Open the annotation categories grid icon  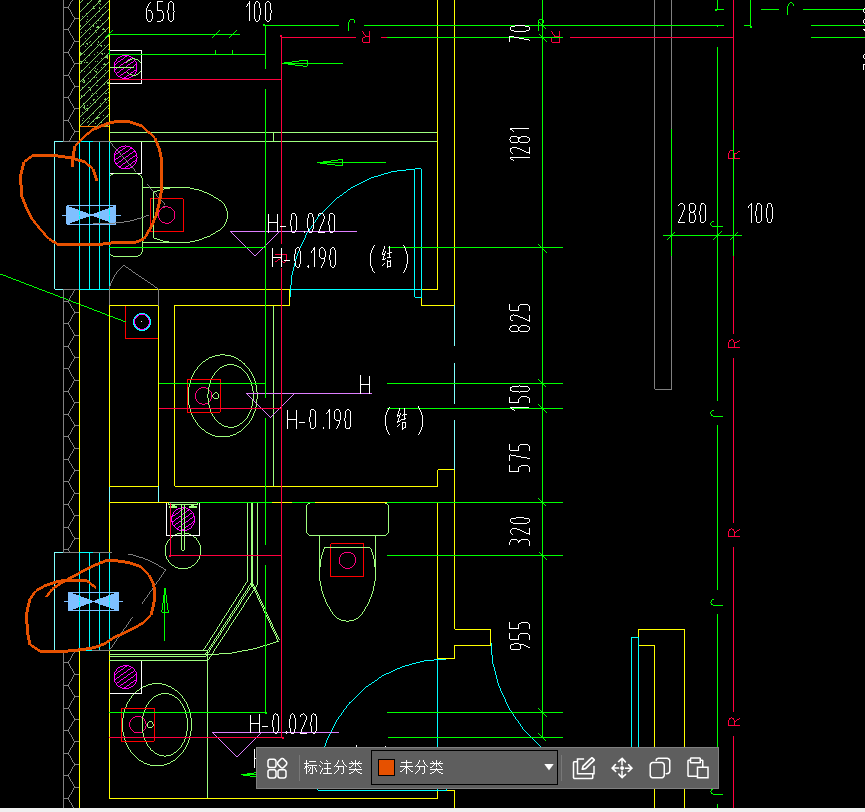277,768
